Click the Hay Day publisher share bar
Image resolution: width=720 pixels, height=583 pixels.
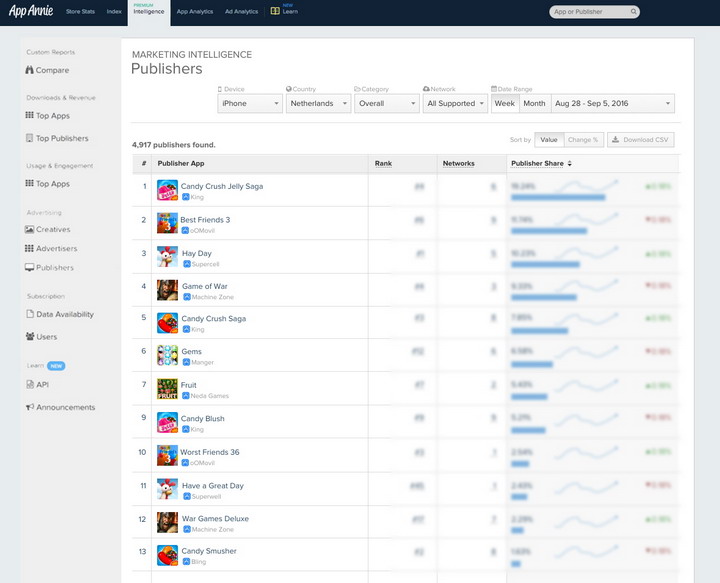point(545,264)
